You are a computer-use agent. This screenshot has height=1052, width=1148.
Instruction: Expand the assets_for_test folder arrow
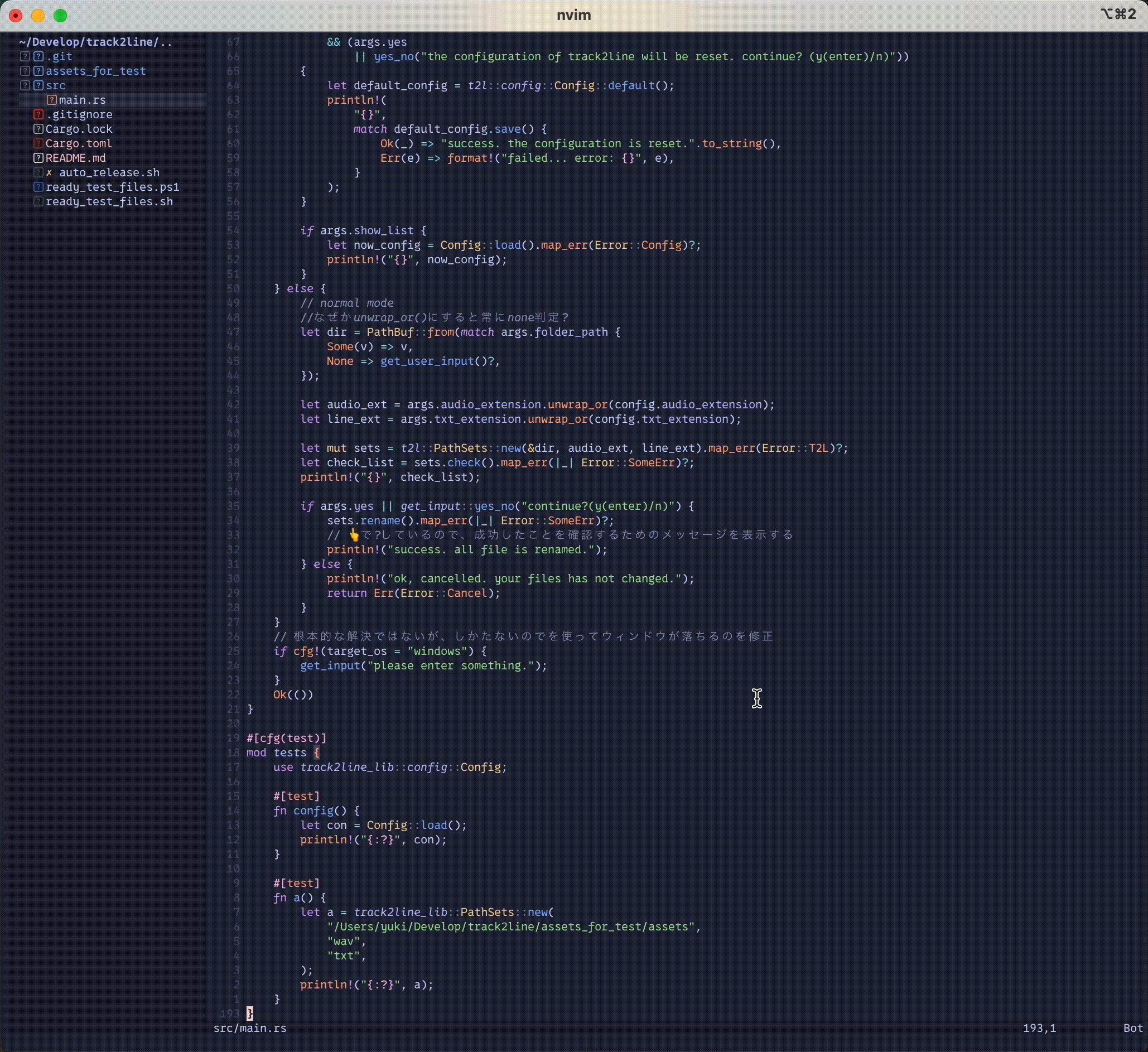click(25, 71)
